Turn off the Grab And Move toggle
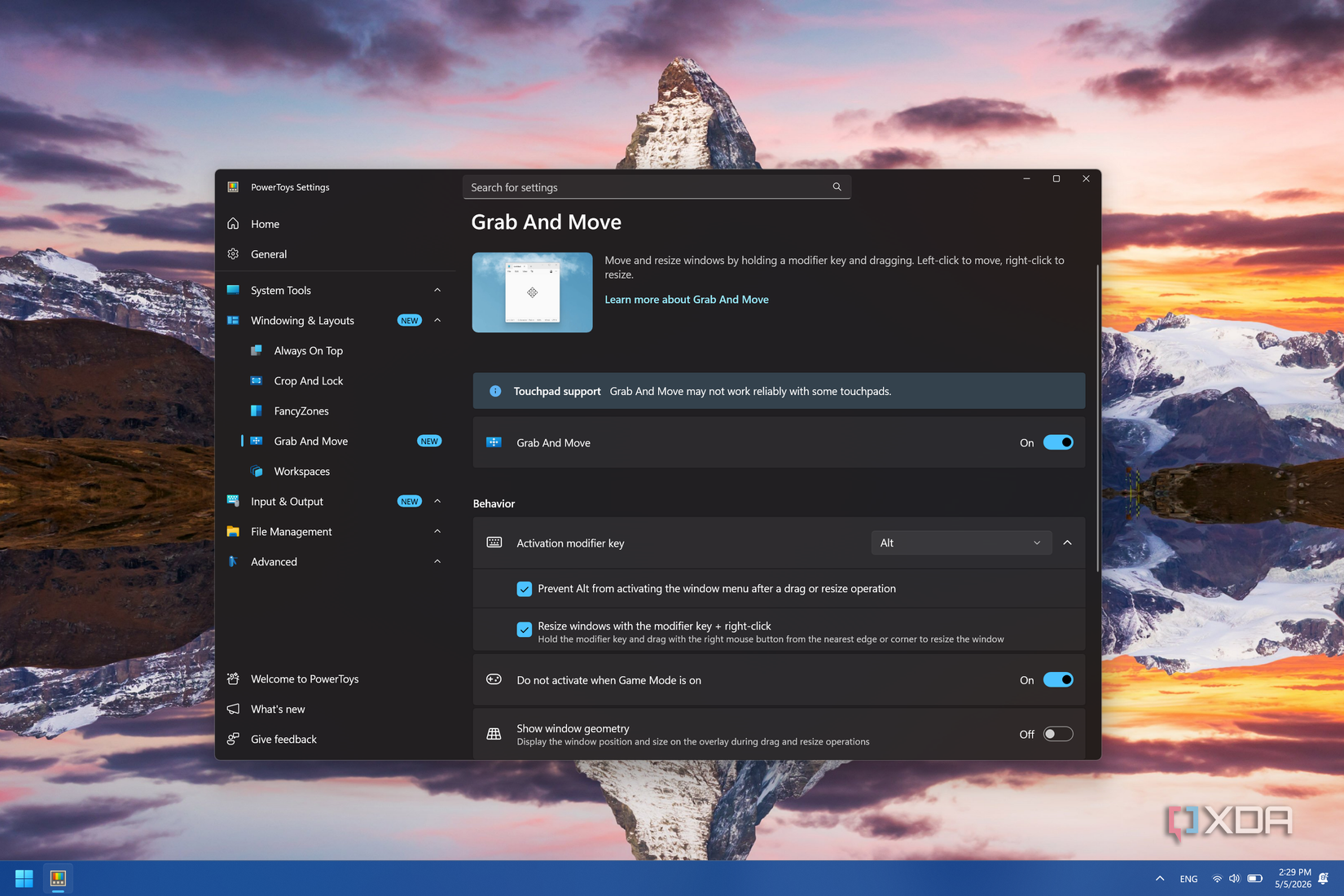Image resolution: width=1344 pixels, height=896 pixels. tap(1058, 442)
